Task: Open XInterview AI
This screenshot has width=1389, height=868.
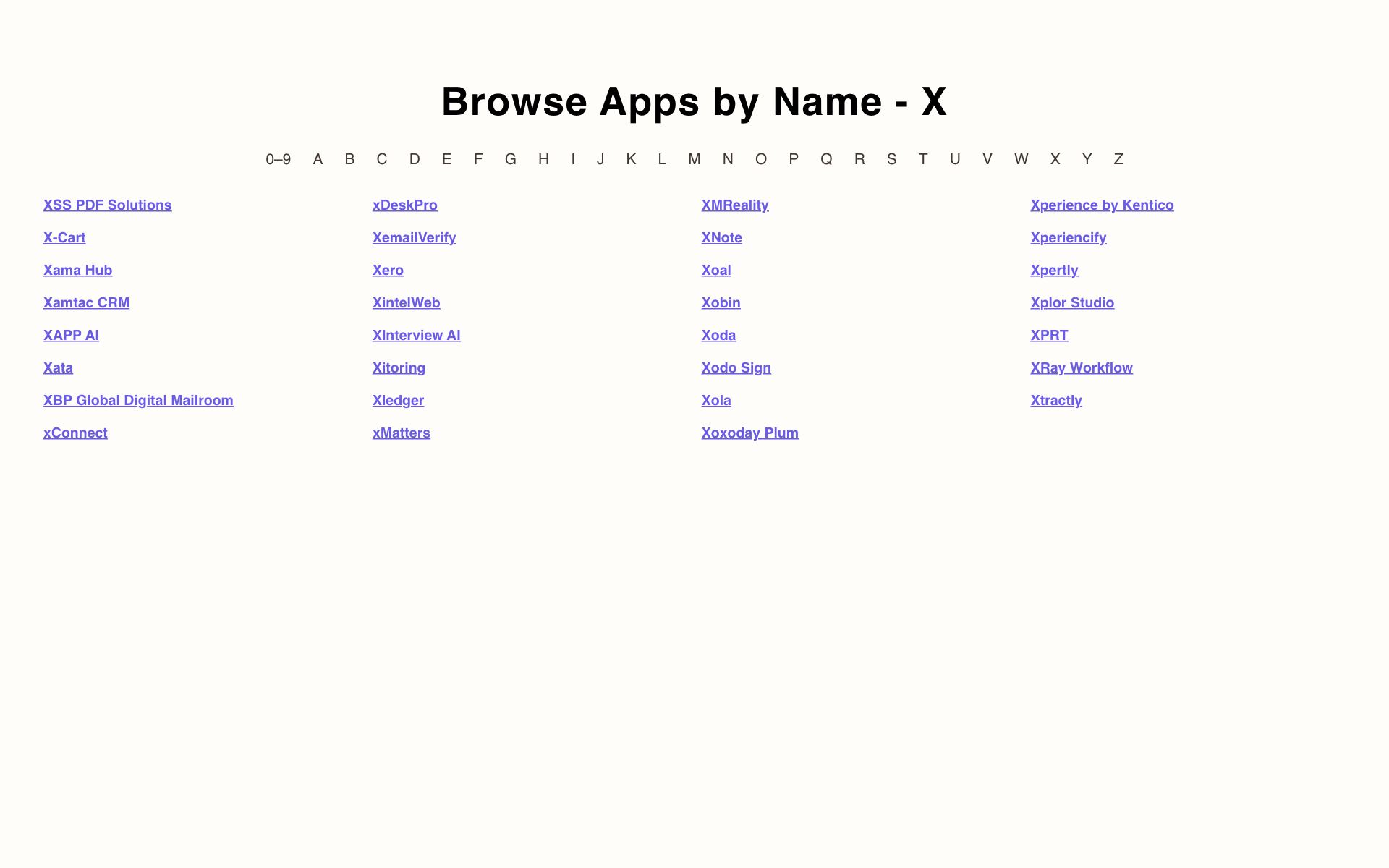Action: pos(416,335)
